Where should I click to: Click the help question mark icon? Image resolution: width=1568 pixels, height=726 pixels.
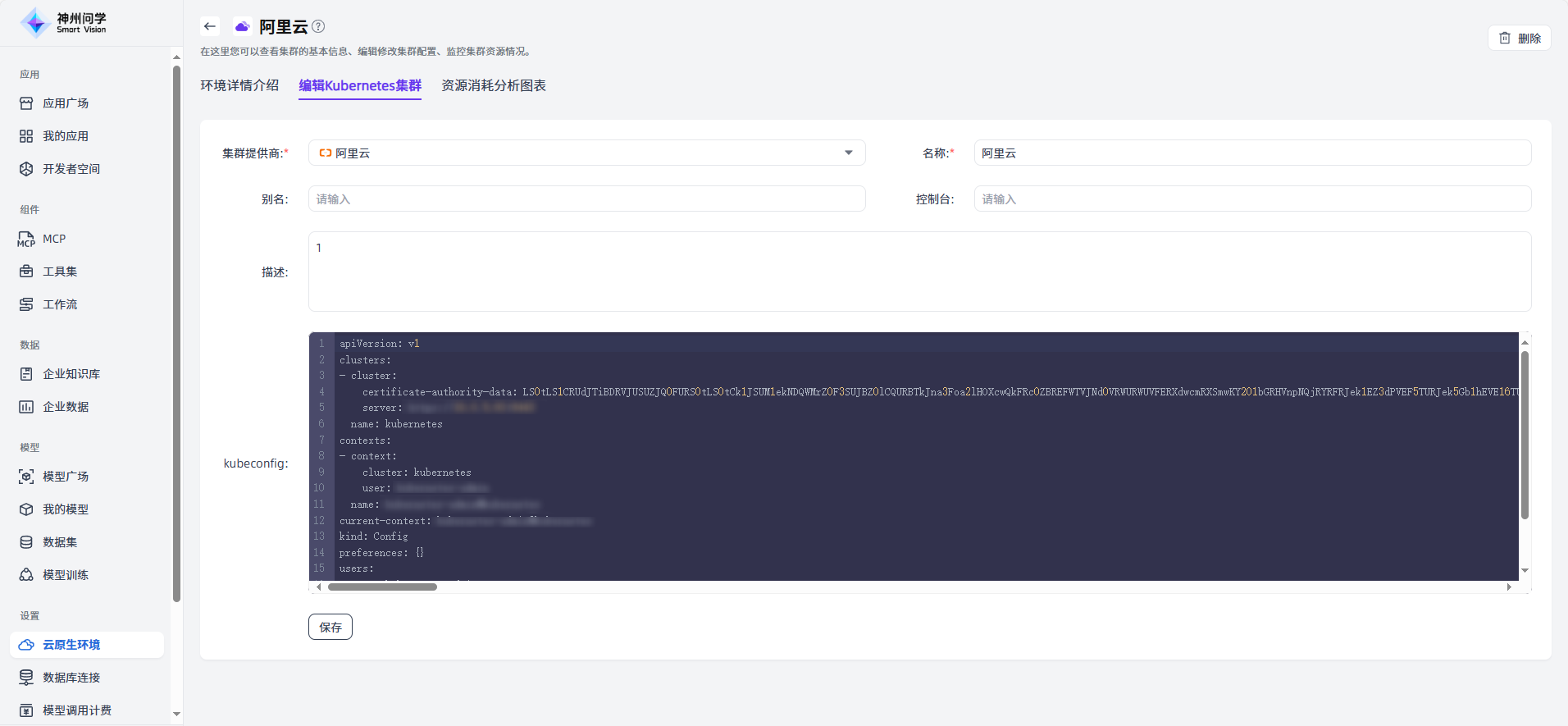click(x=318, y=26)
